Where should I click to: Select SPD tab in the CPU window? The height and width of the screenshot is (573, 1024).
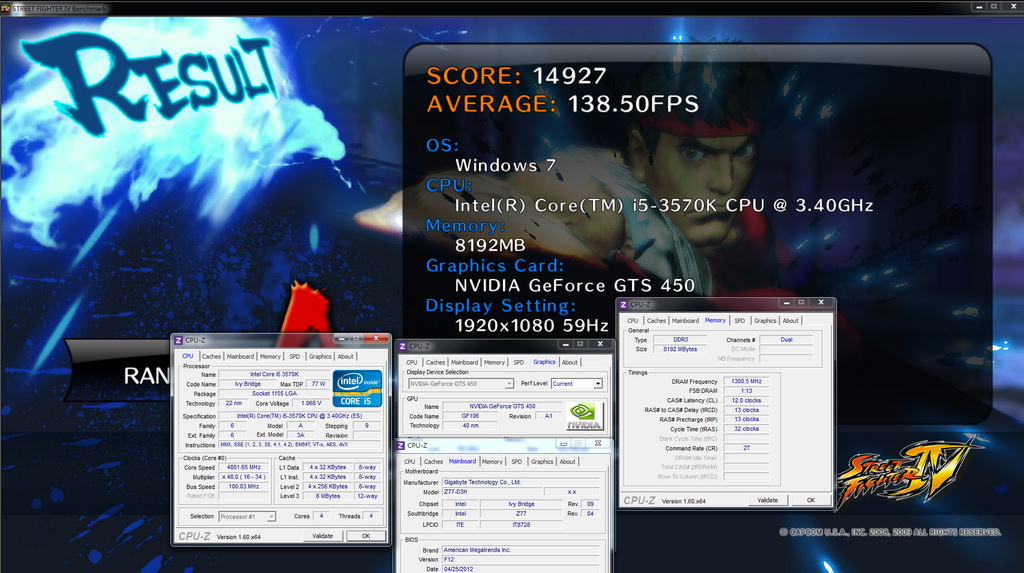click(x=295, y=357)
